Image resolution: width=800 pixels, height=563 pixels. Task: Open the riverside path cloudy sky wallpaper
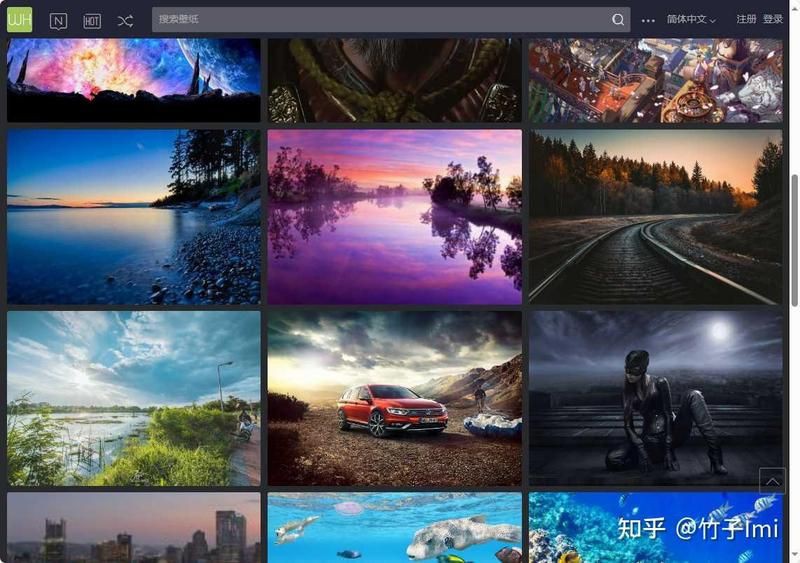click(133, 398)
